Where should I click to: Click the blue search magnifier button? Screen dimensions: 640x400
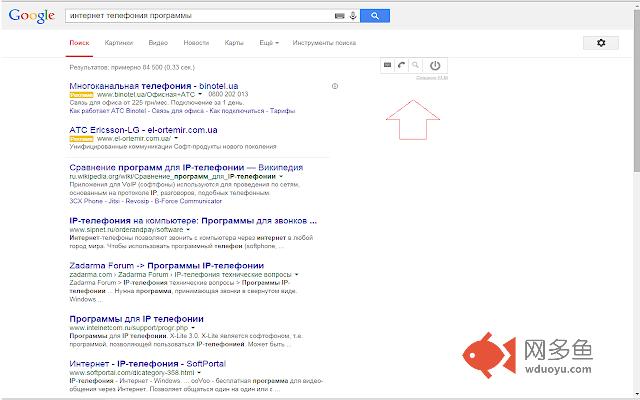click(x=375, y=16)
